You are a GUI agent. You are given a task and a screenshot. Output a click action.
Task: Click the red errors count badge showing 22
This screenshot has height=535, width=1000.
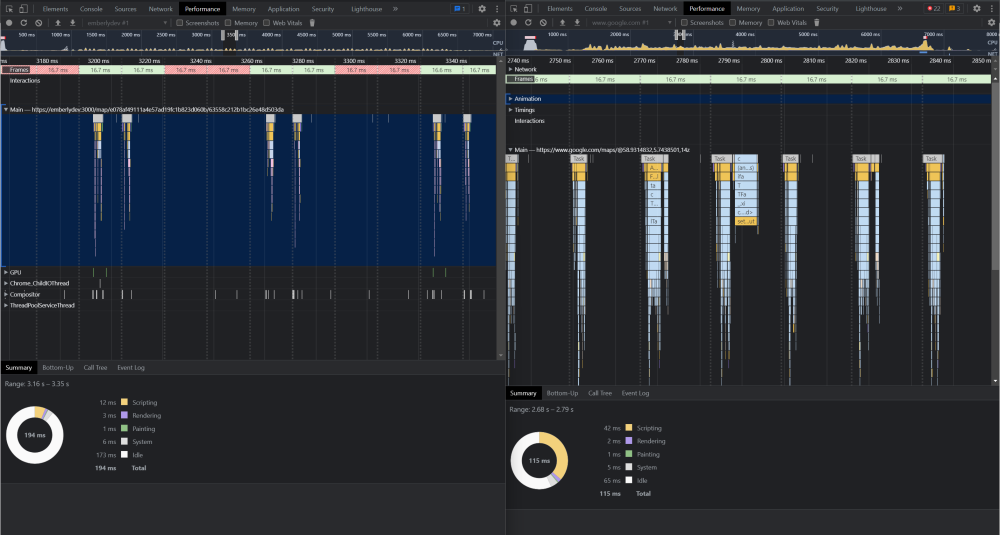coord(933,8)
